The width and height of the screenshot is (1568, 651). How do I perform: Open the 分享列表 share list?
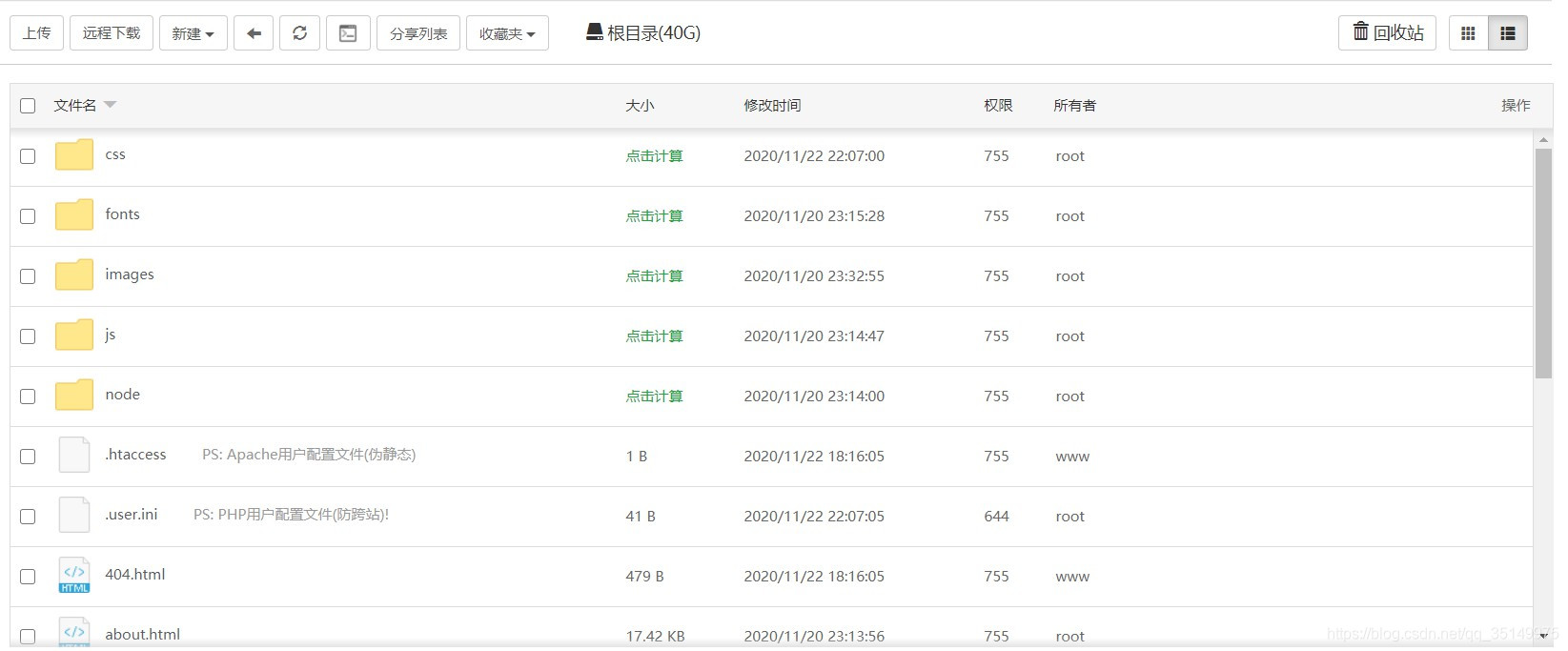[418, 33]
